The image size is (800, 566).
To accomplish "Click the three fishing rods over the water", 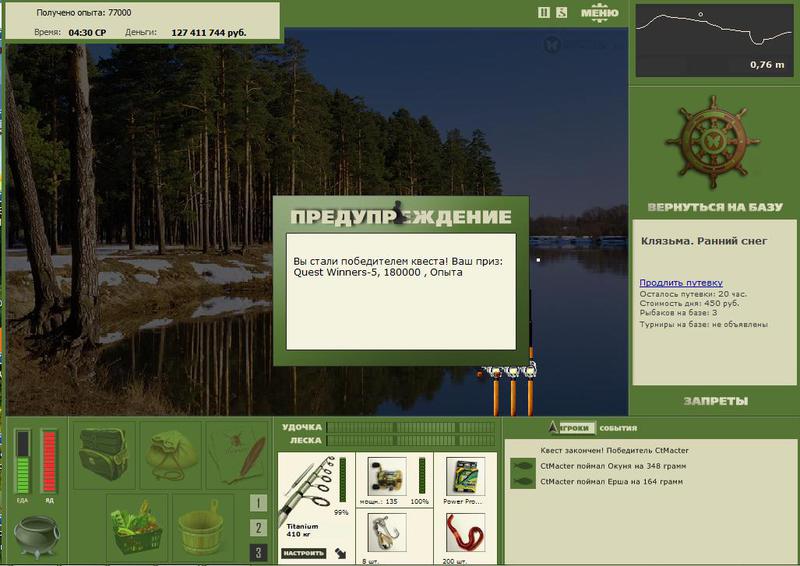I will tap(513, 388).
